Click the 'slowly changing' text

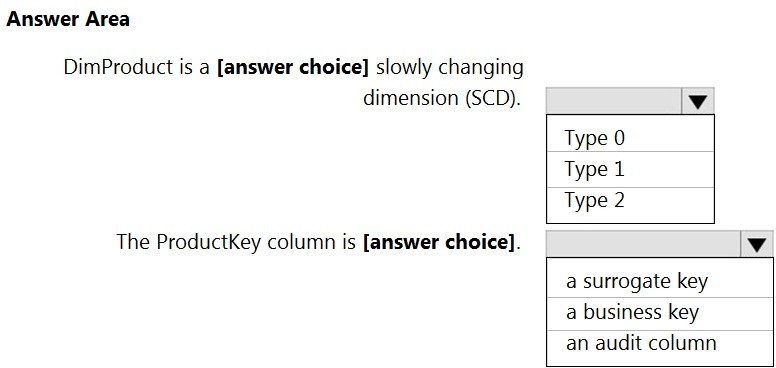tap(449, 67)
